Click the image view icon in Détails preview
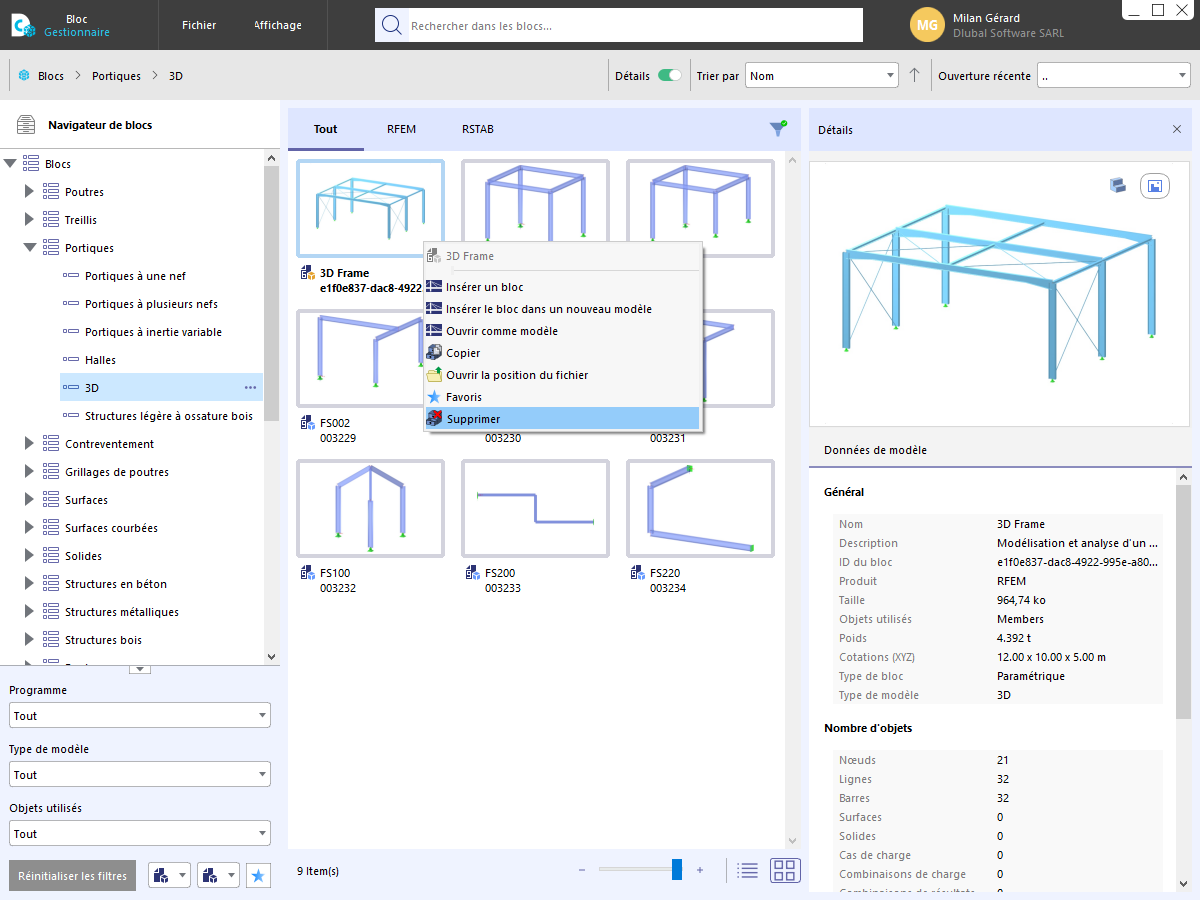This screenshot has height=900, width=1200. click(x=1155, y=186)
